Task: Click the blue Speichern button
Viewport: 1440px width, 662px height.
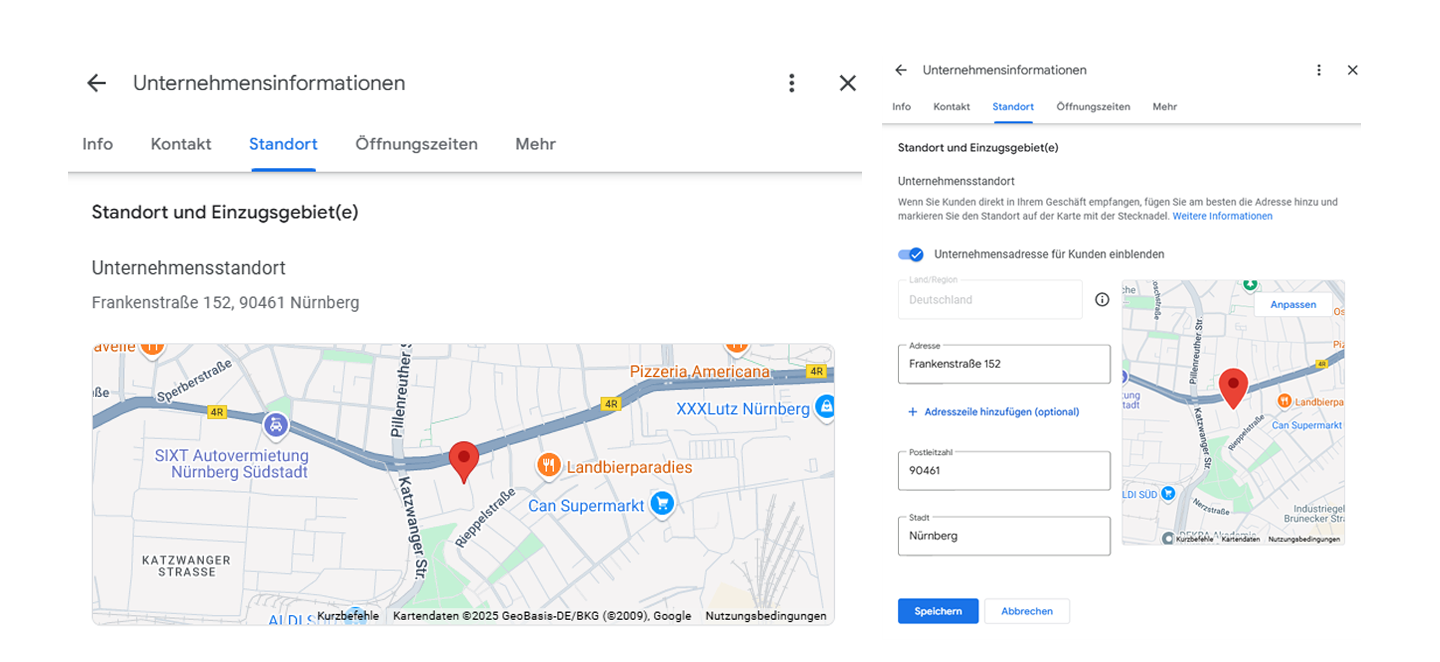Action: point(937,611)
